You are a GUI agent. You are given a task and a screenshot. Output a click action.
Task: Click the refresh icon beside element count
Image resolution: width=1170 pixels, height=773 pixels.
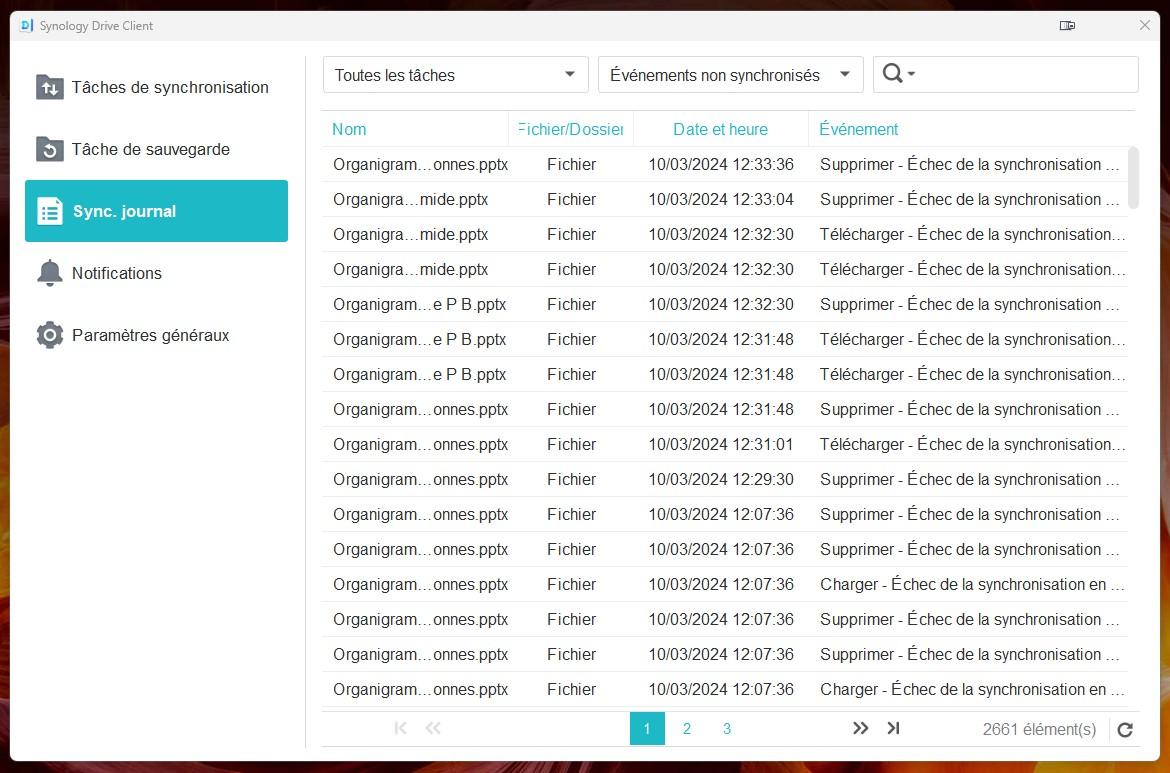1125,730
